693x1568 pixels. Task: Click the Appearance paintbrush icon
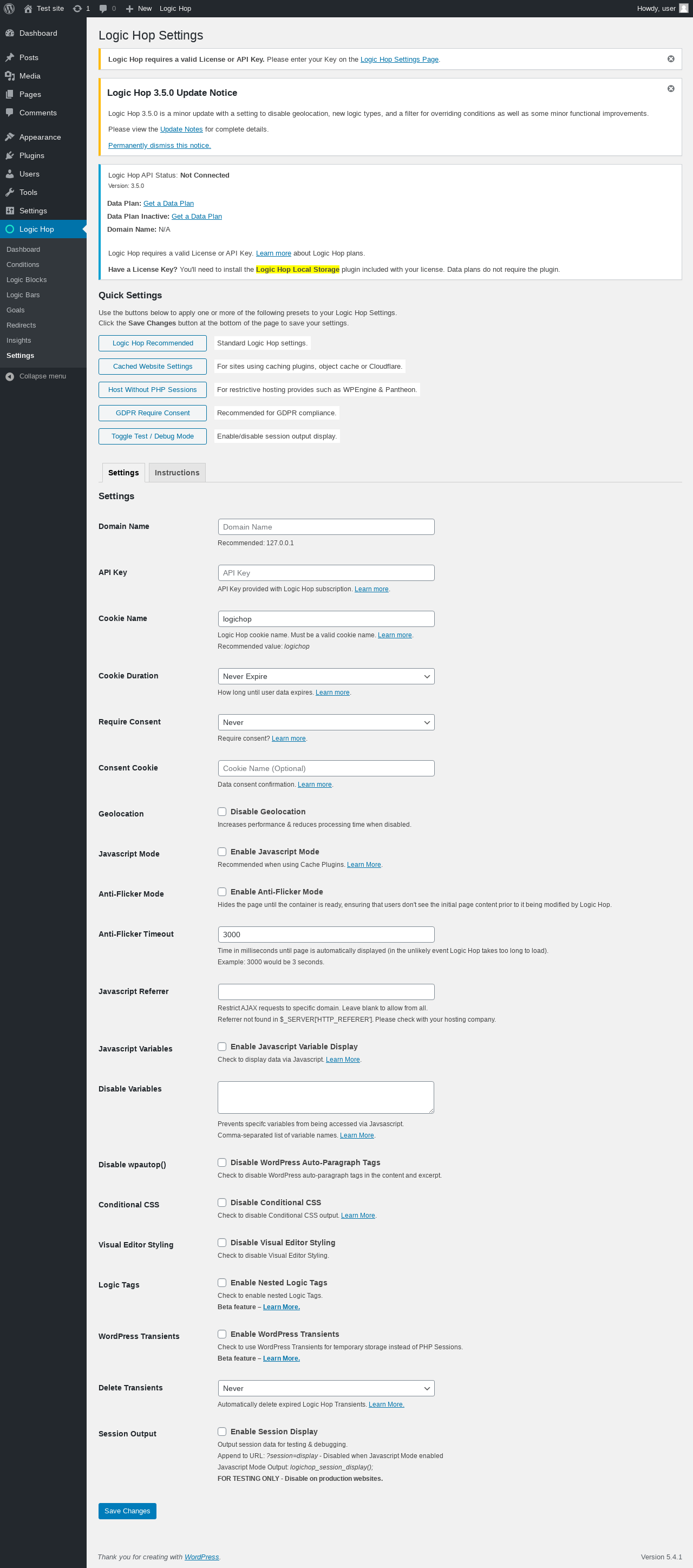pos(10,137)
